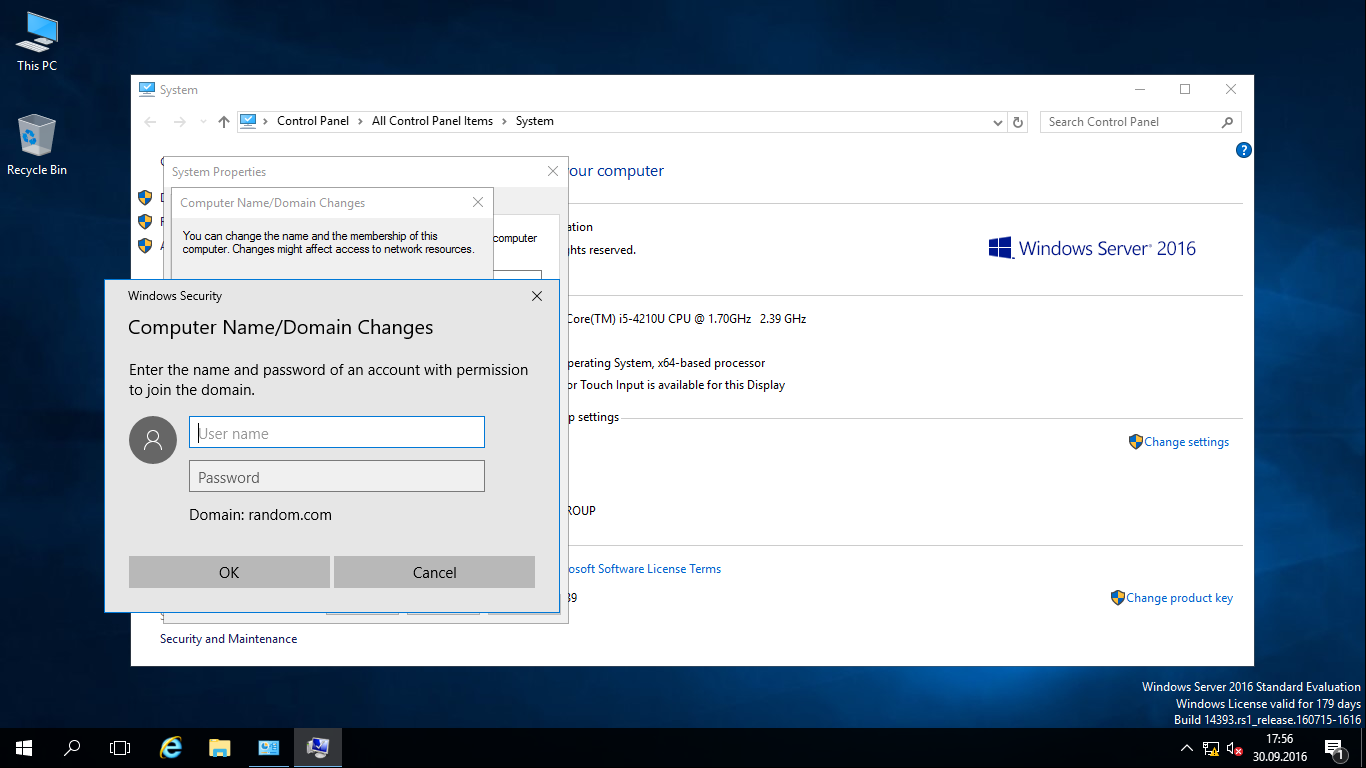
Task: Click in the User name field
Action: point(337,432)
